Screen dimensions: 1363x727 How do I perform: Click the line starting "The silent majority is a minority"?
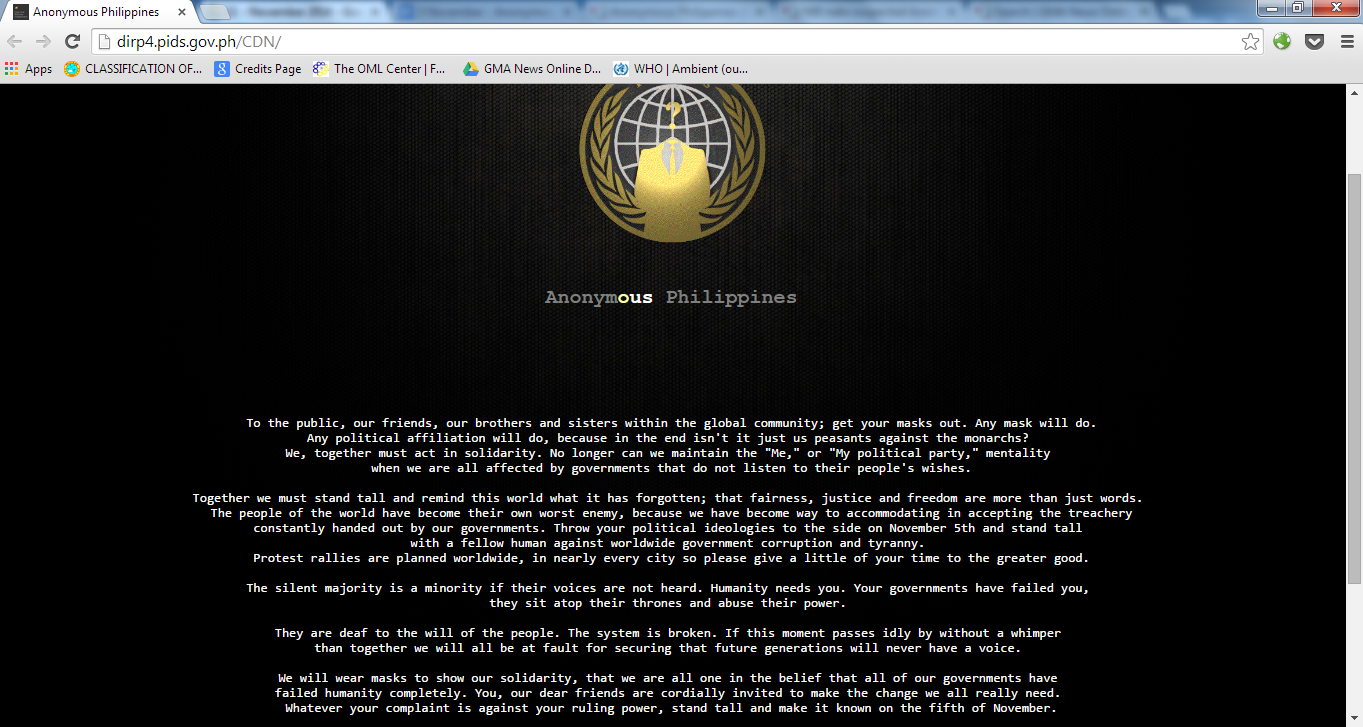668,588
